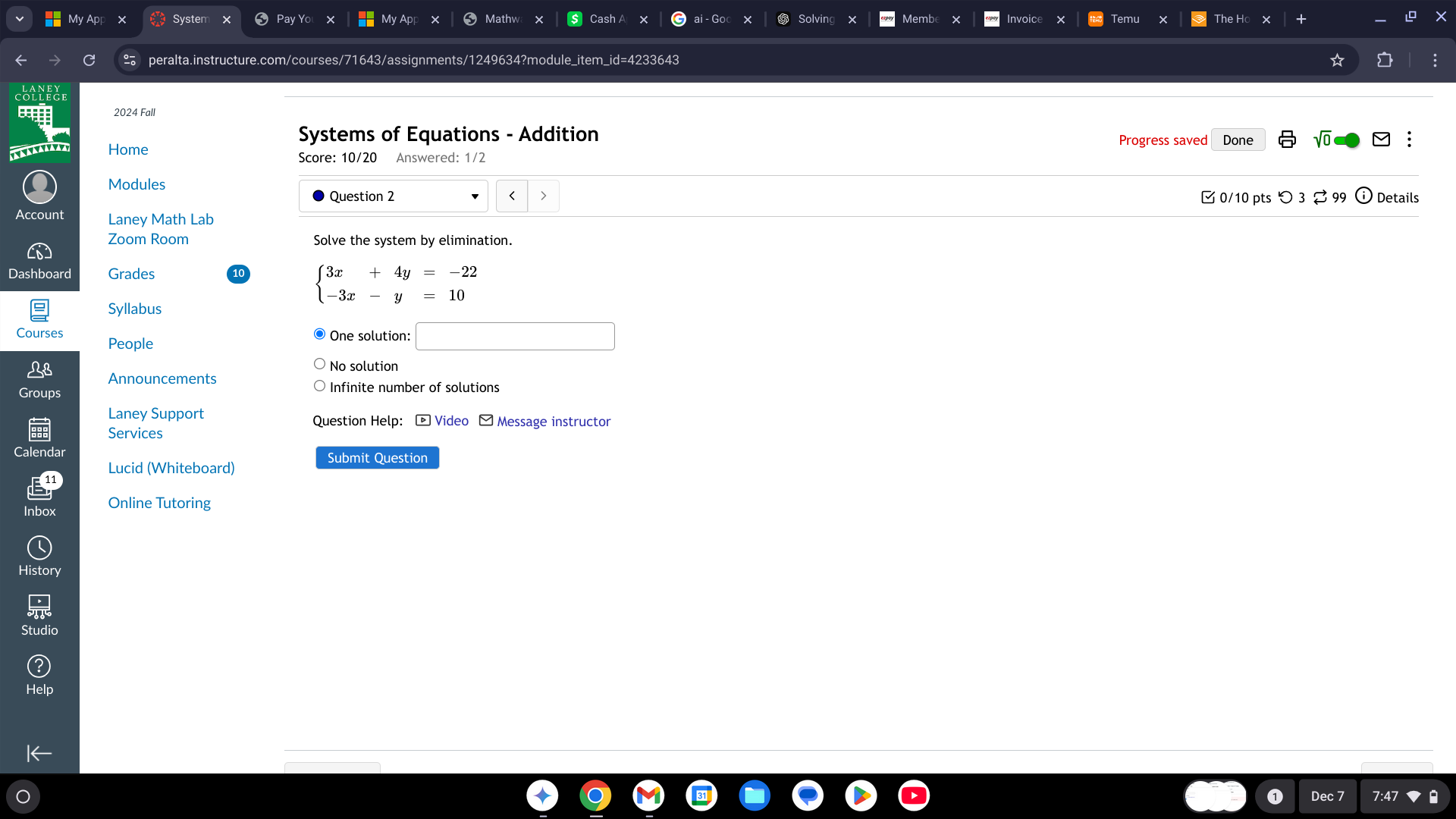The image size is (1456, 819).
Task: Click the Details info icon
Action: tap(1363, 196)
